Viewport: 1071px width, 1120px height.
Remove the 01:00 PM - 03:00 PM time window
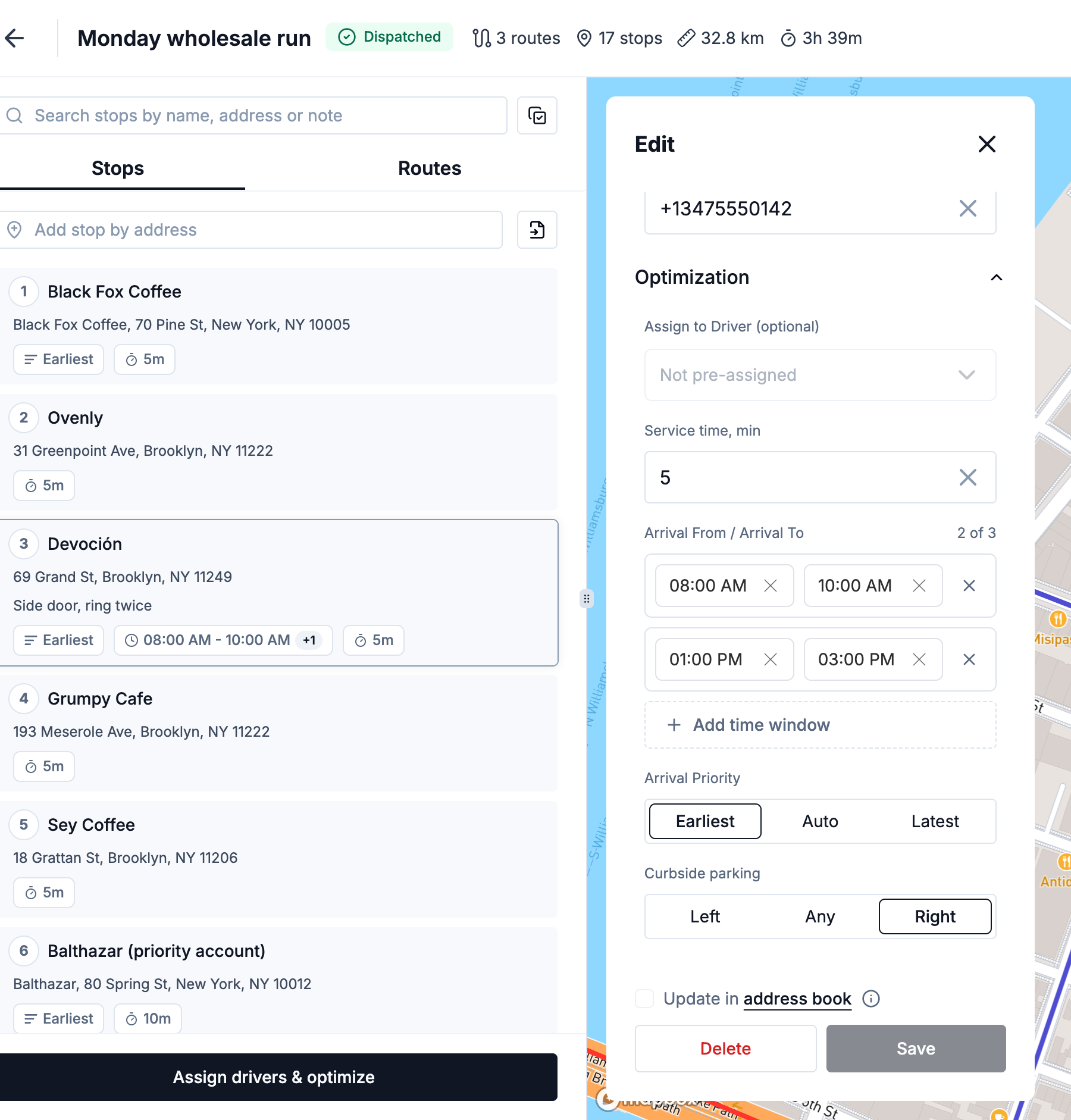969,659
